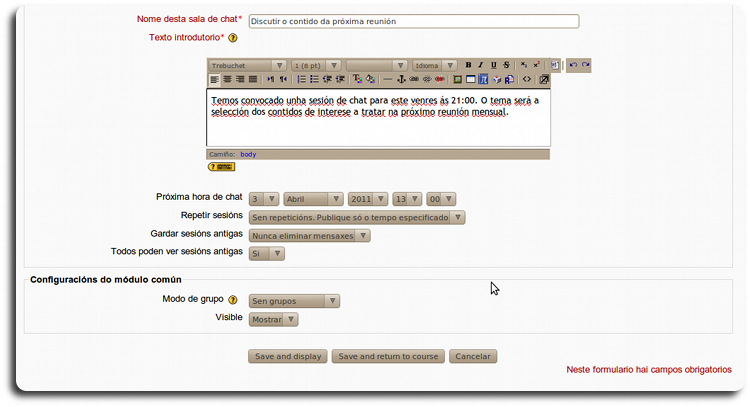The width and height of the screenshot is (750, 407).
Task: Open the day dropdown showing 3
Action: pyautogui.click(x=264, y=199)
